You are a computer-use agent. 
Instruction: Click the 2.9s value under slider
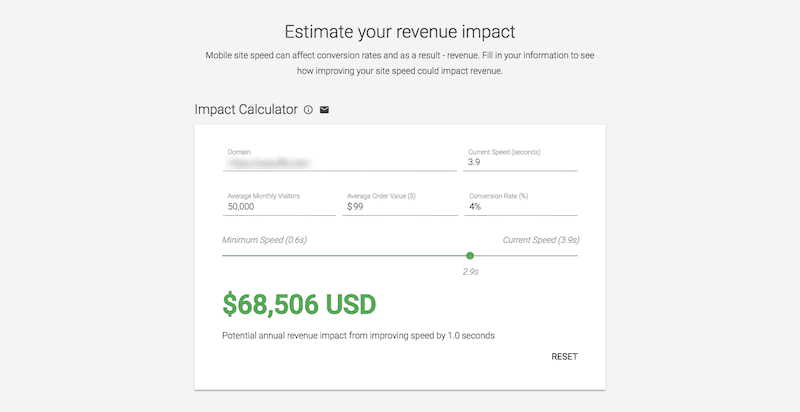(x=470, y=272)
